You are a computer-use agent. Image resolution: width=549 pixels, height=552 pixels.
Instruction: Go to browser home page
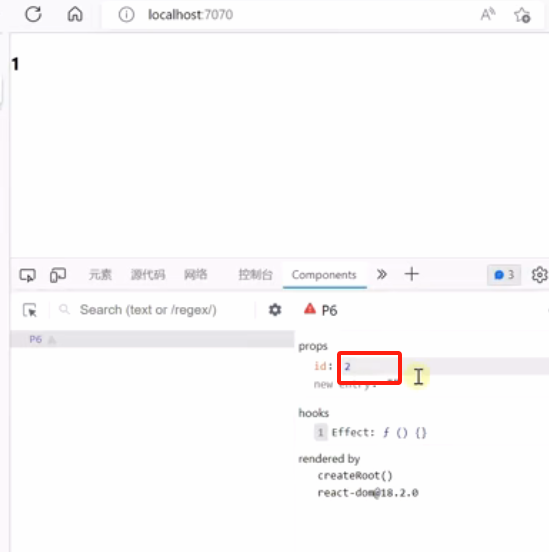tap(75, 14)
